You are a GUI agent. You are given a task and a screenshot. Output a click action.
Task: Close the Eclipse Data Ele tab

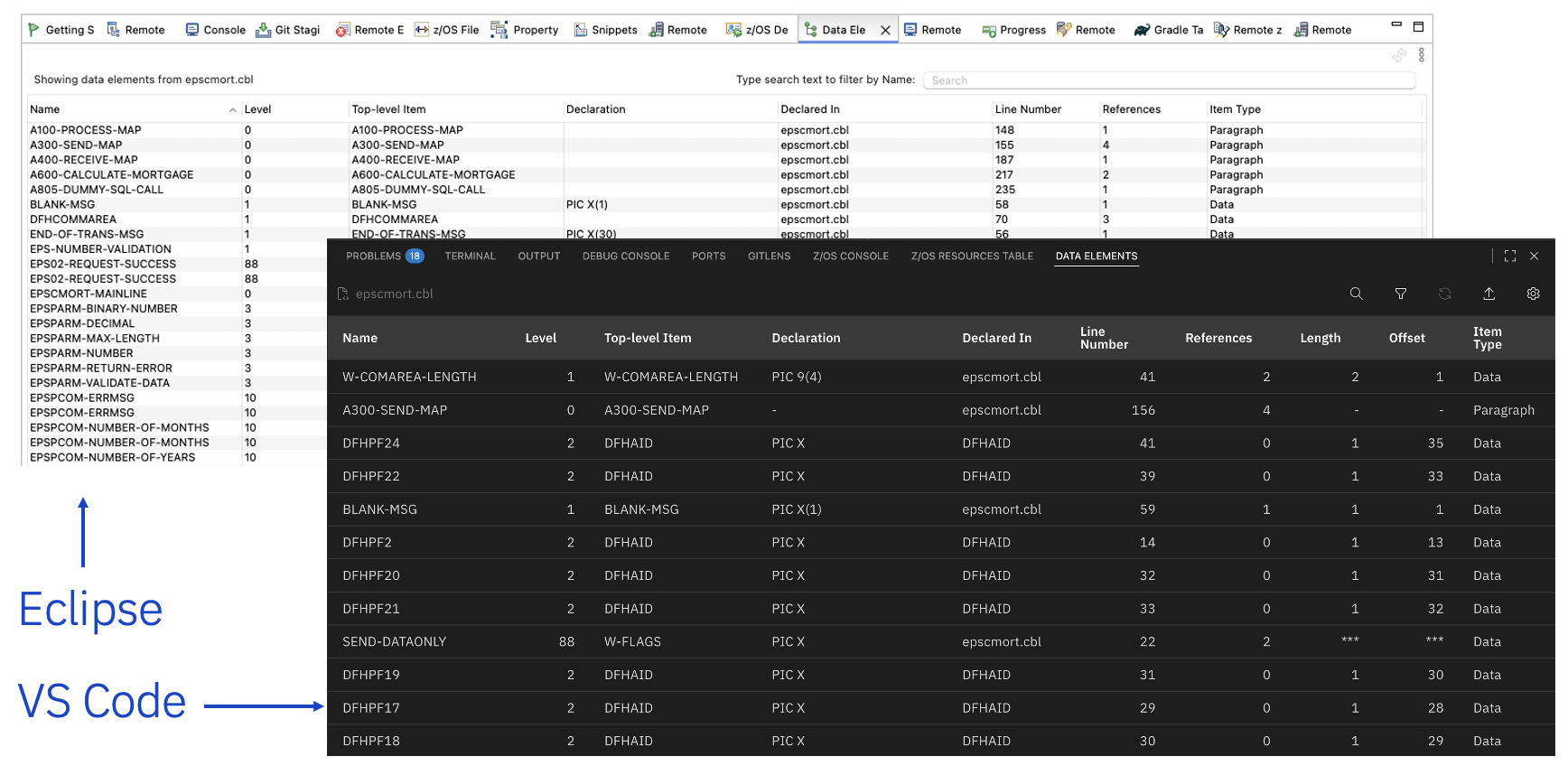(x=885, y=30)
